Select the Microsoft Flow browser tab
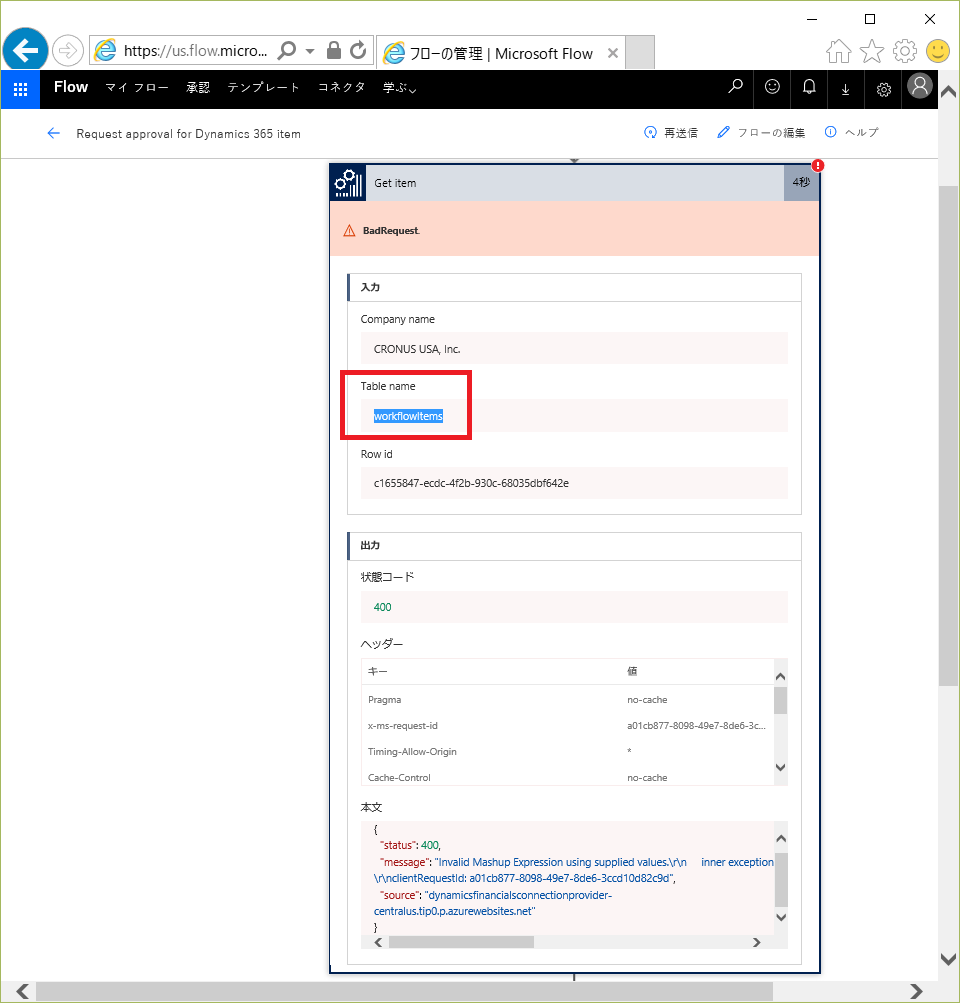960x1003 pixels. (500, 53)
